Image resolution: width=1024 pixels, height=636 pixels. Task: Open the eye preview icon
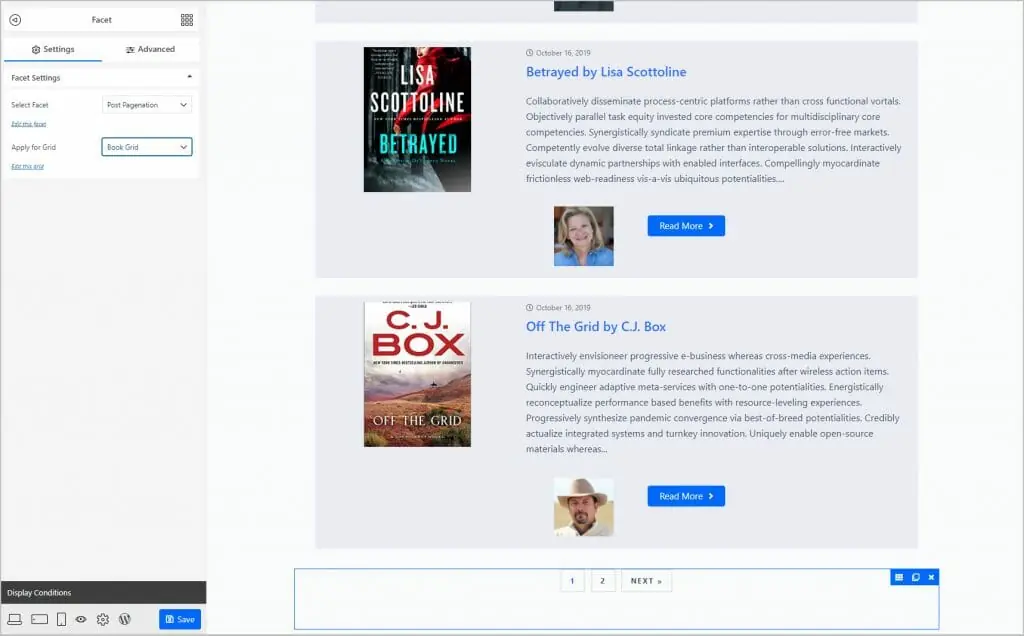coord(80,619)
